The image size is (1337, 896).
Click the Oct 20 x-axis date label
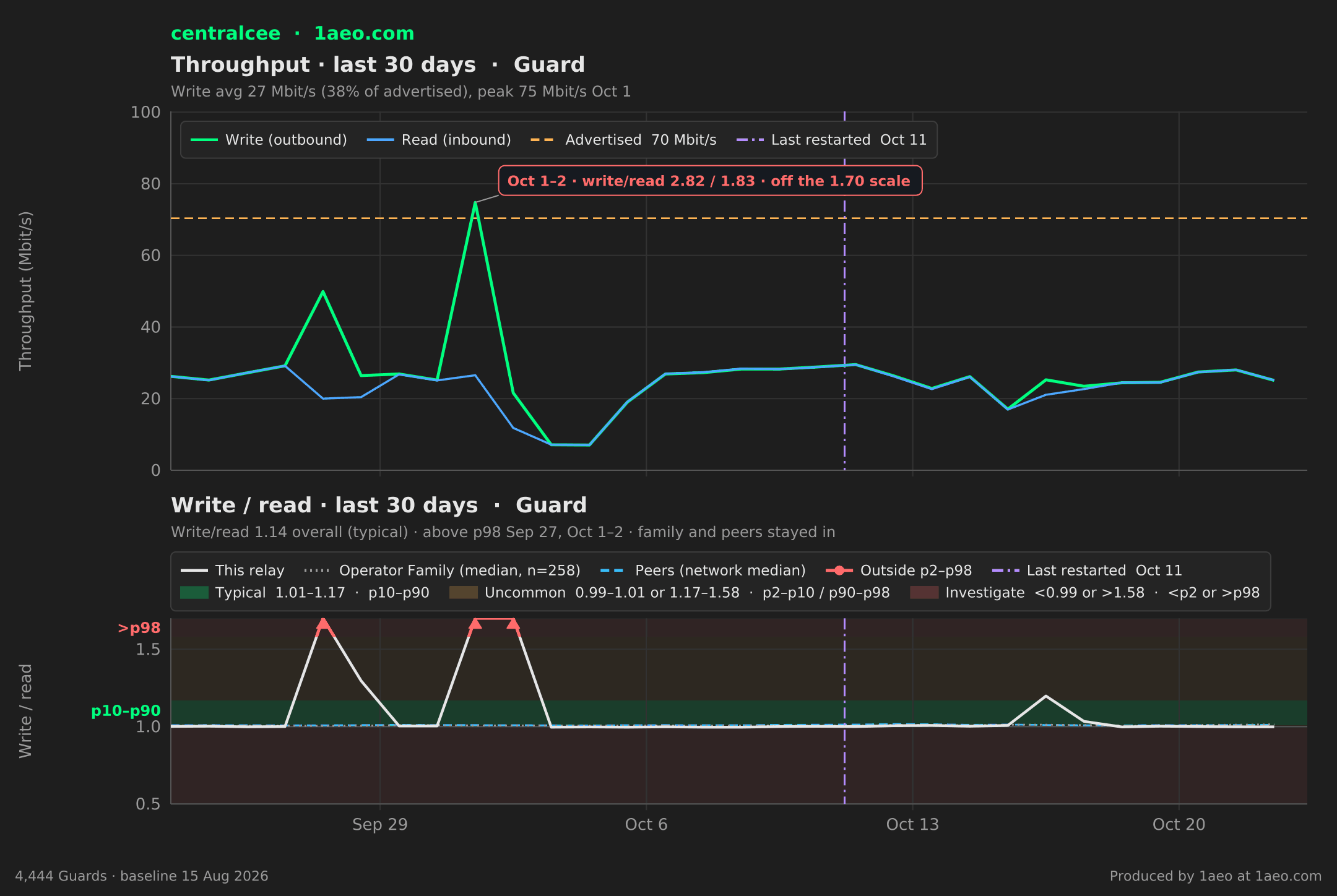coord(1179,825)
